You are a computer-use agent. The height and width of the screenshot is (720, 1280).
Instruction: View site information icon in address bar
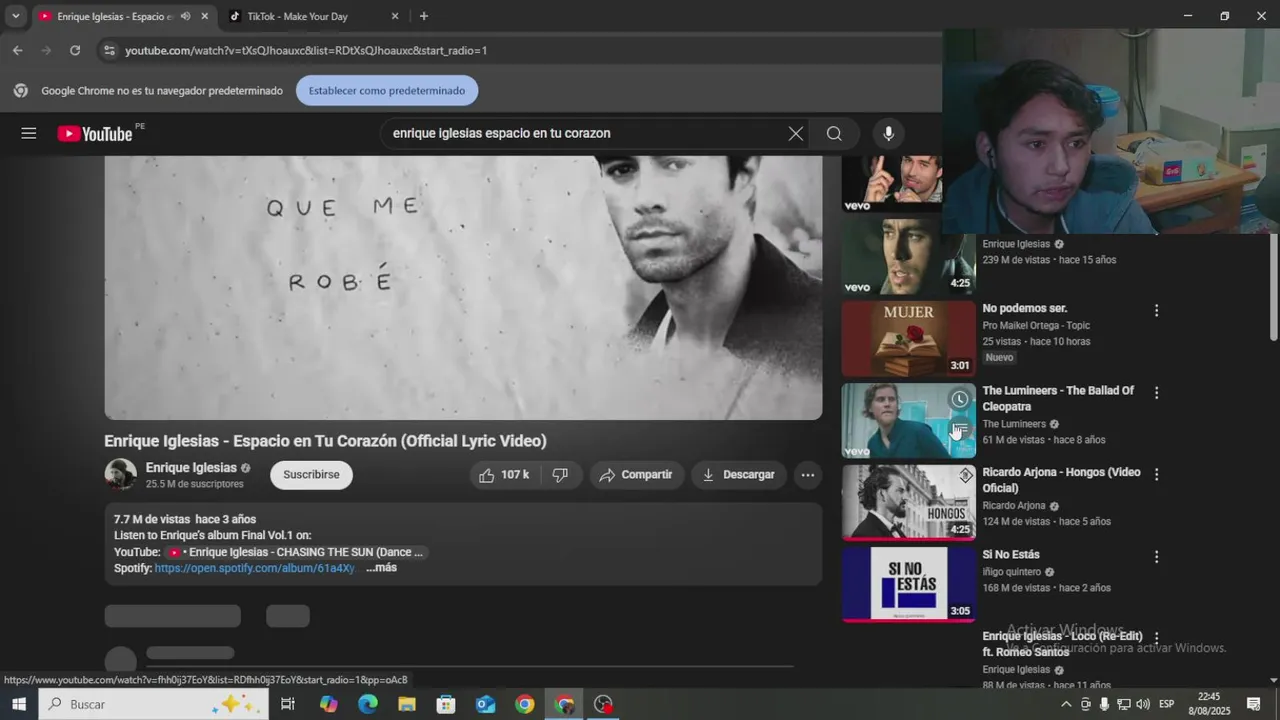point(110,50)
